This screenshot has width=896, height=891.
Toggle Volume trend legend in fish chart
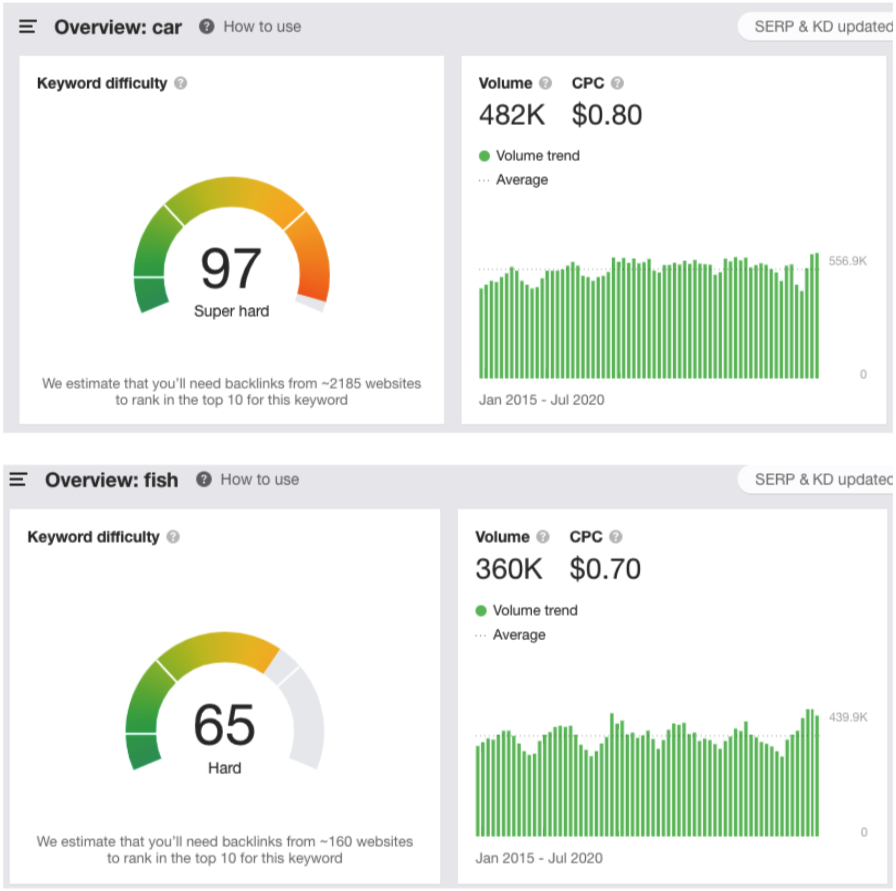click(526, 610)
